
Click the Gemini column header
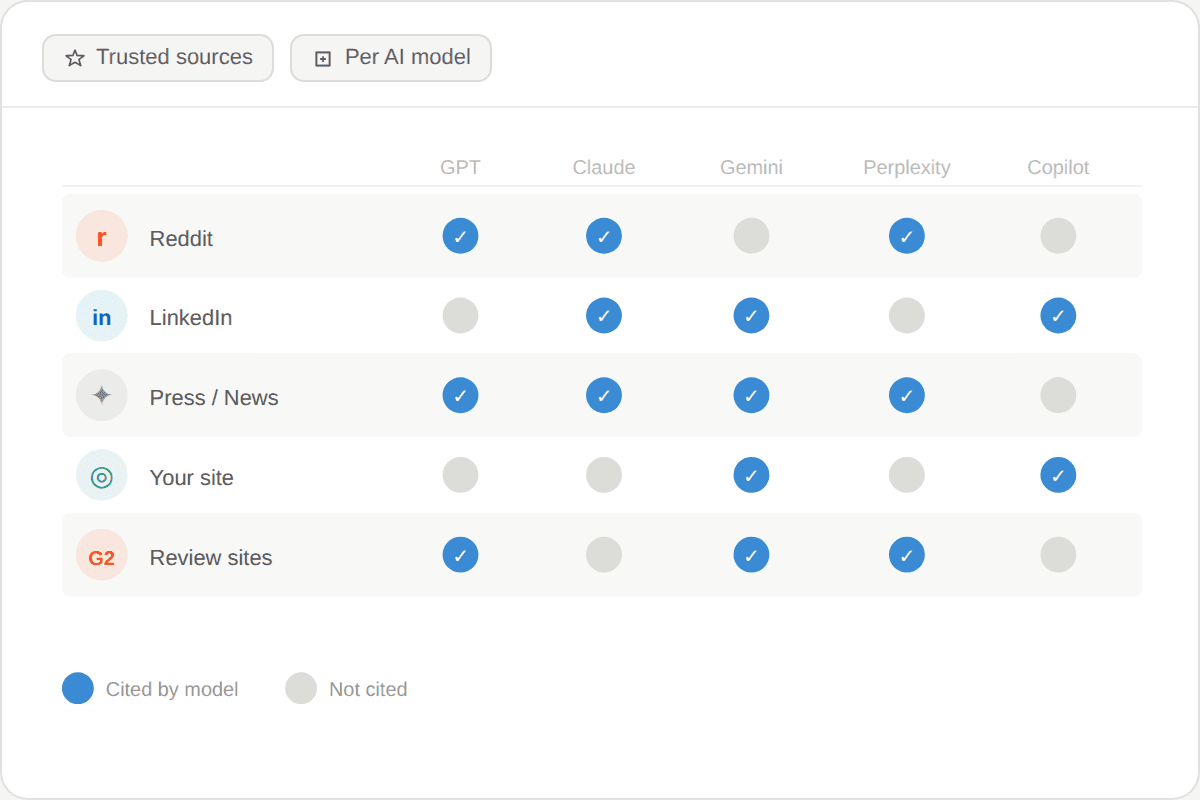752,167
